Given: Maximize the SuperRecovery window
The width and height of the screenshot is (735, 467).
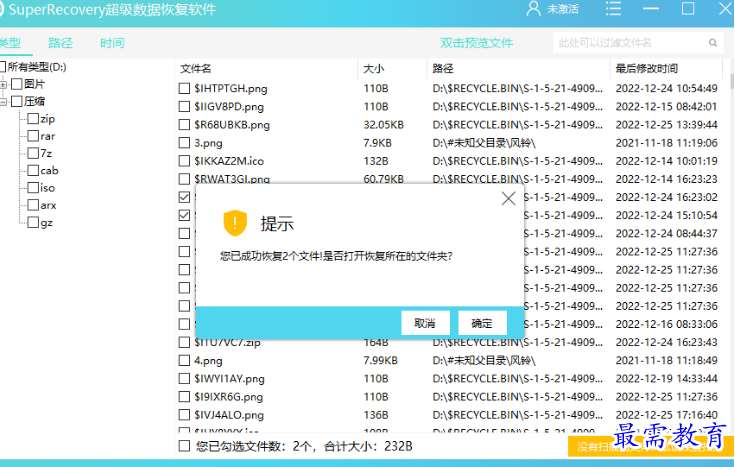Looking at the screenshot, I should click(688, 8).
